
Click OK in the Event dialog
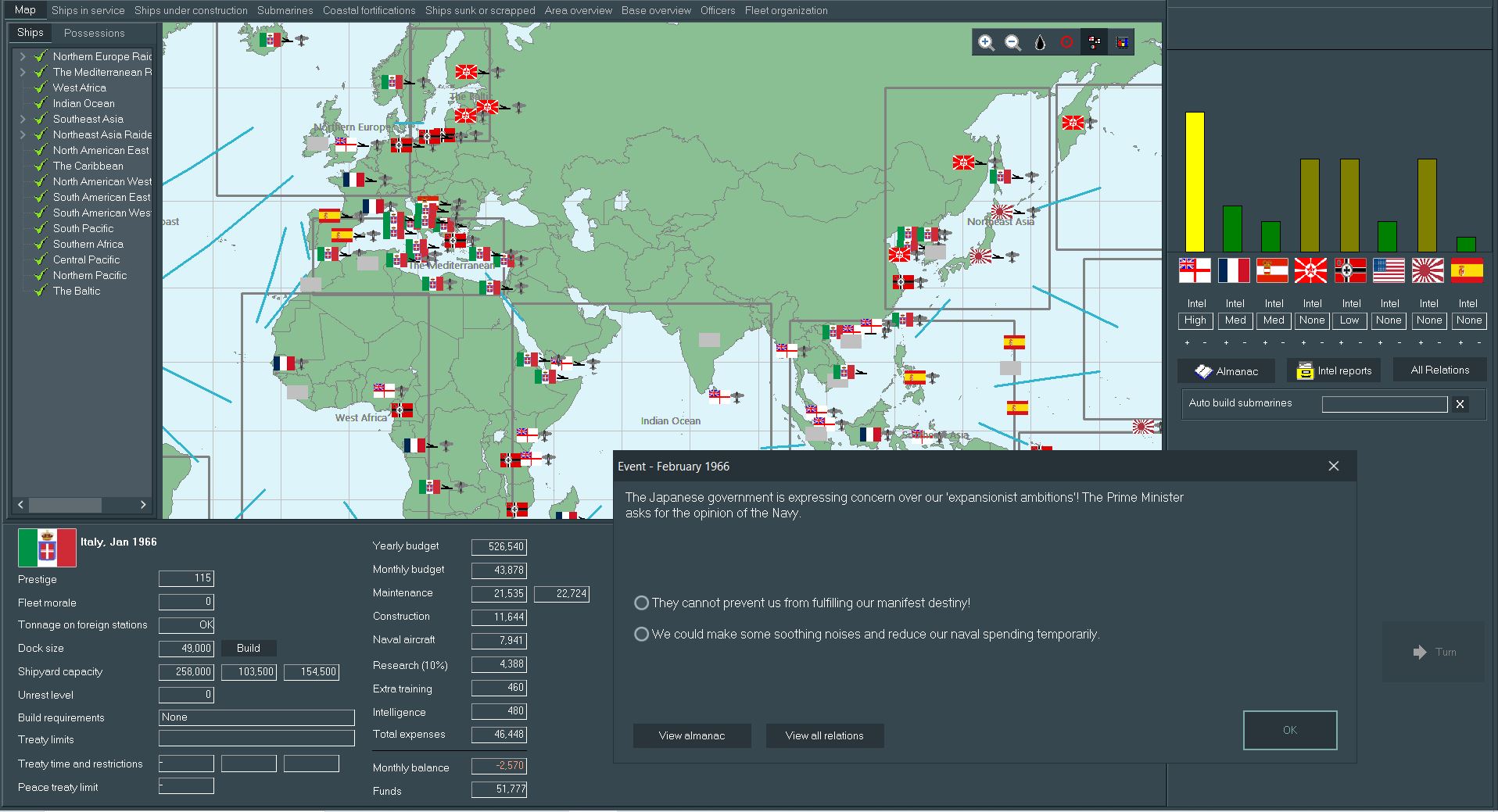pos(1290,730)
